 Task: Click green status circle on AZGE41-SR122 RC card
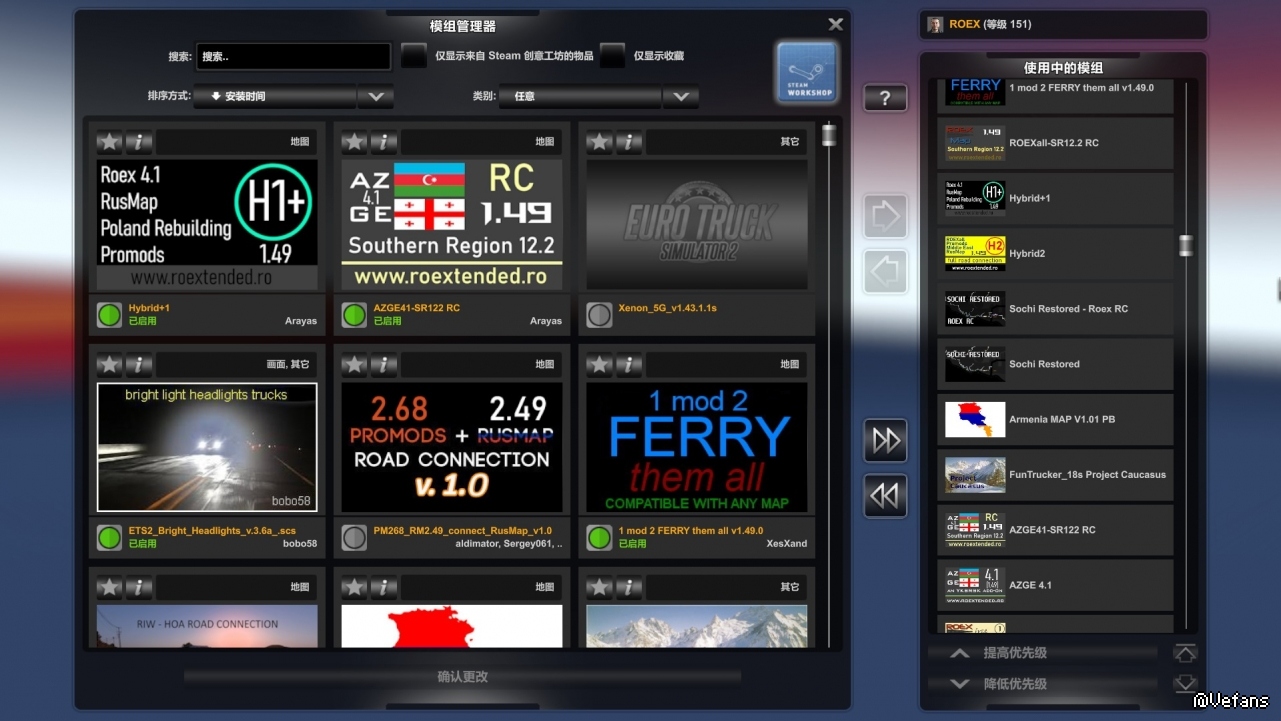tap(354, 315)
